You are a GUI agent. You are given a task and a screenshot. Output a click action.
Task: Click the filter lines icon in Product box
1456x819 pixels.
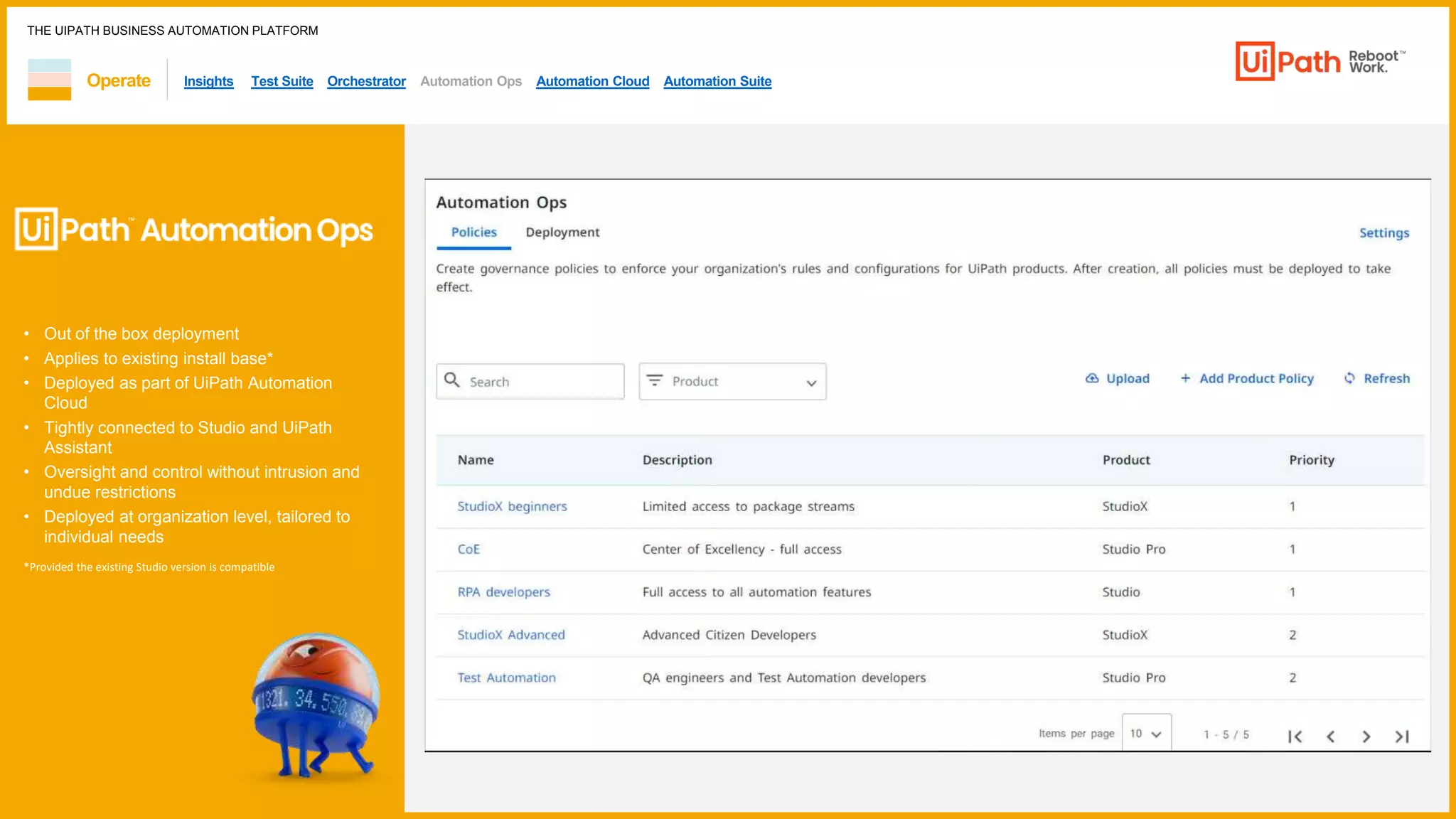coord(654,380)
